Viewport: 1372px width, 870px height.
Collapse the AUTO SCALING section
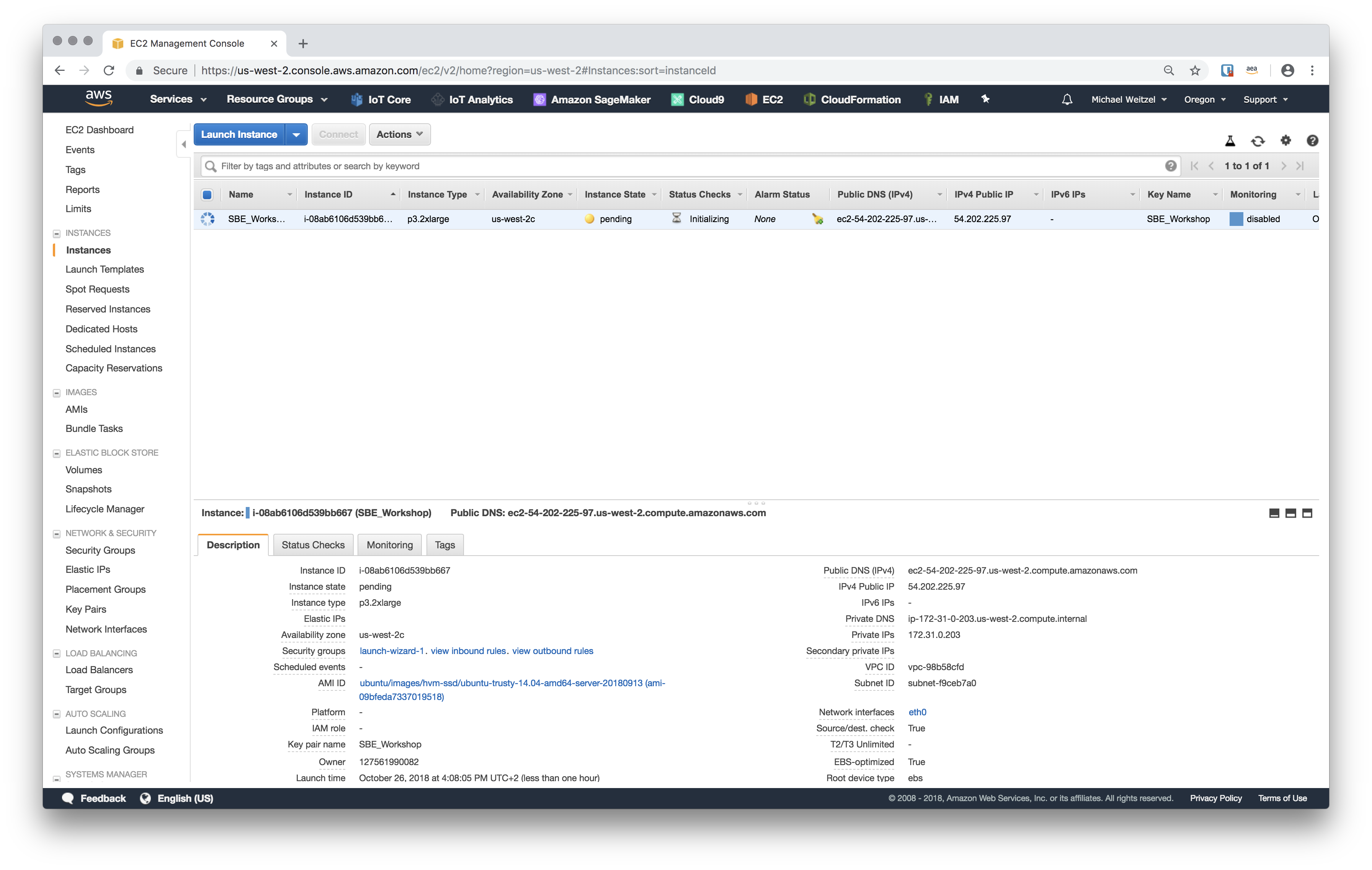(x=56, y=714)
